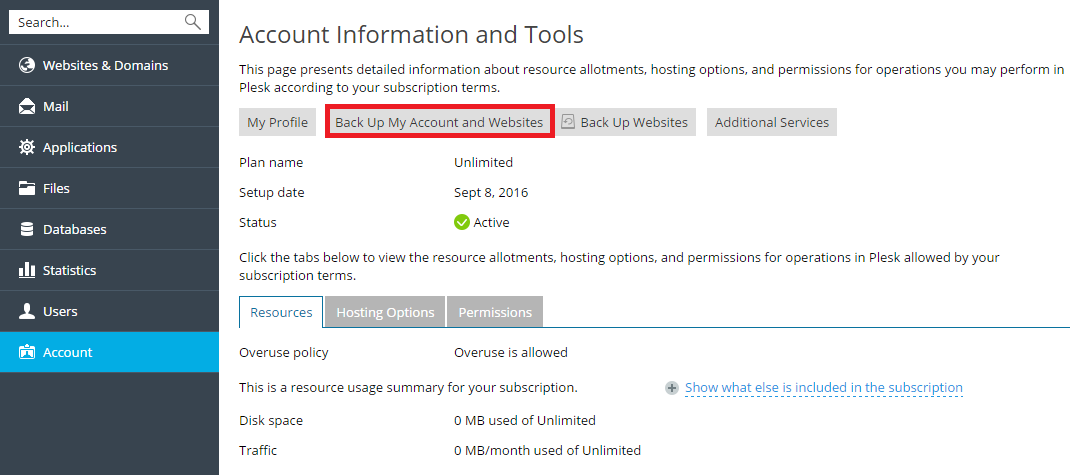Expand what else is included in subscription

(823, 388)
